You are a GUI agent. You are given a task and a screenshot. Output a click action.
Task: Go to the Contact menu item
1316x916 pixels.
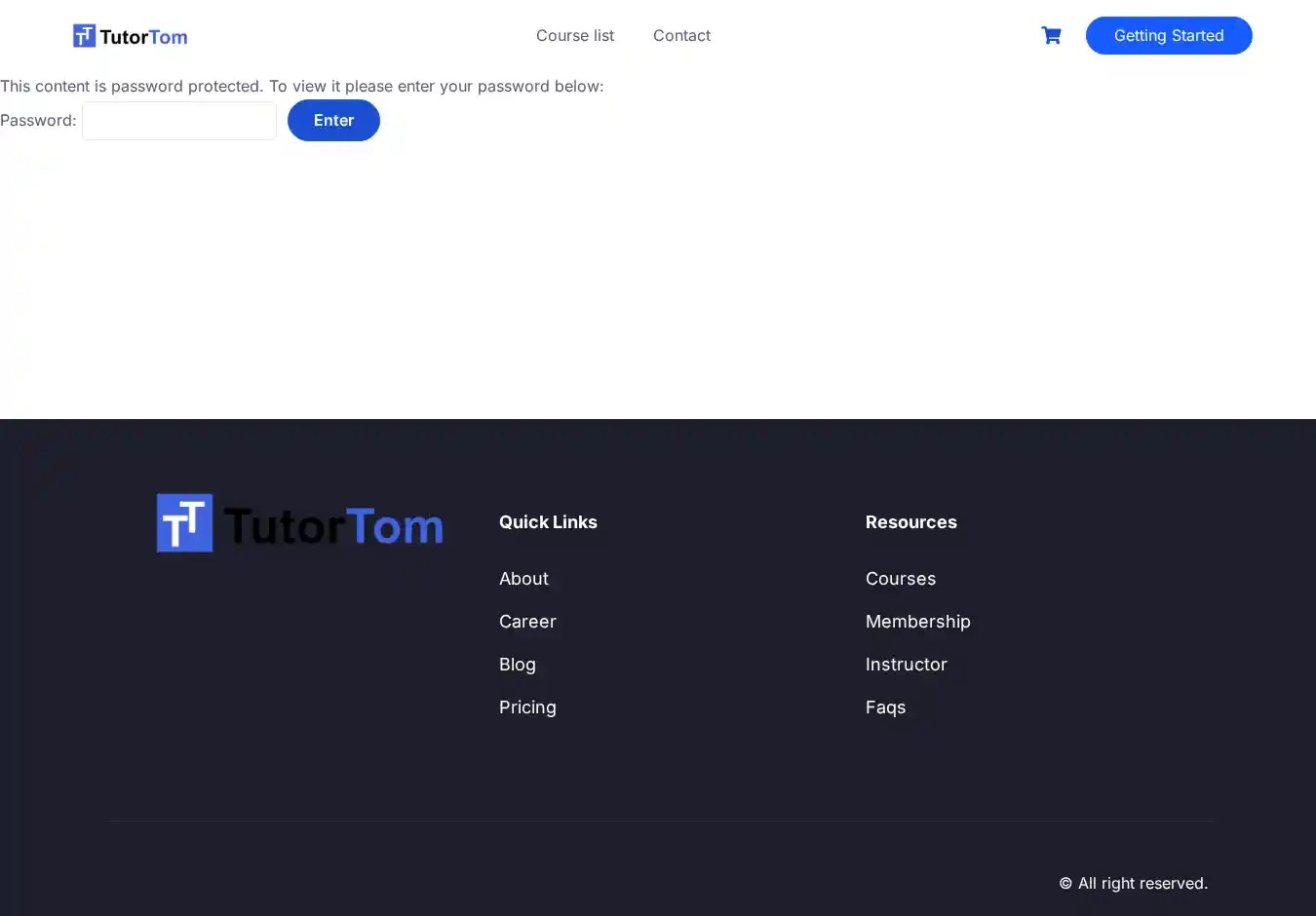681,36
